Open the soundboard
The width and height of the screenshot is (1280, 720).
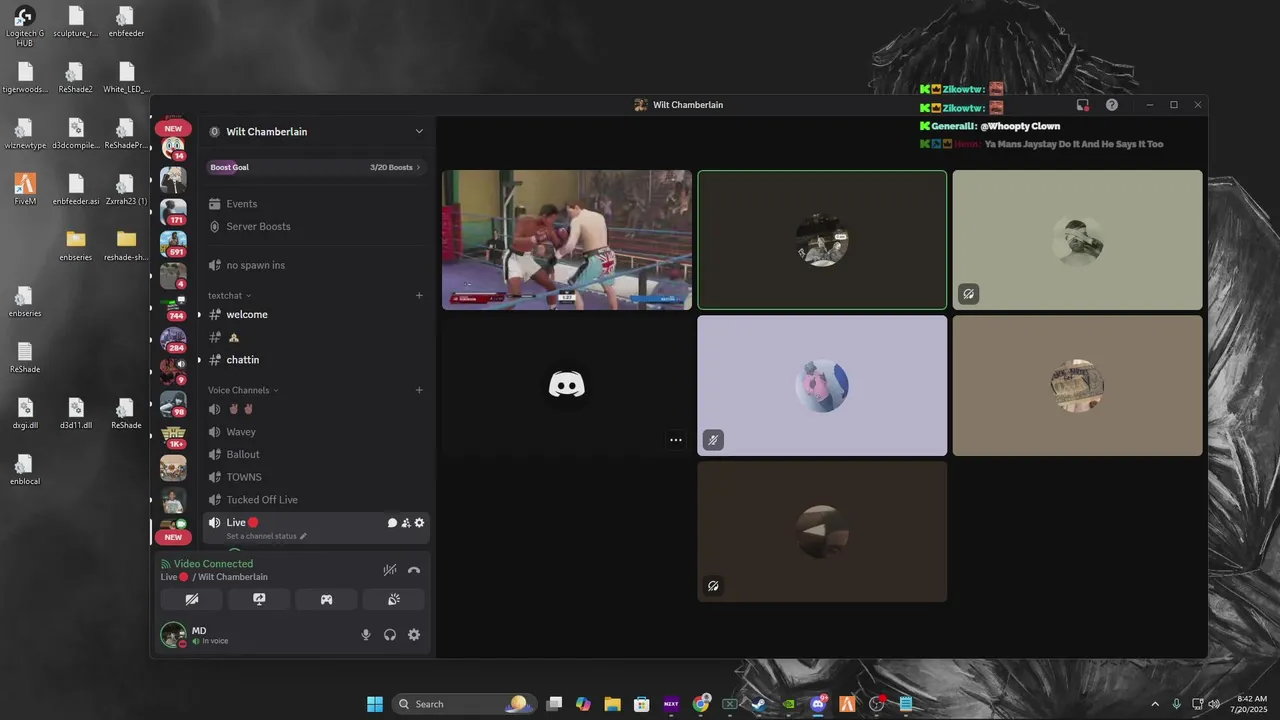coord(393,599)
